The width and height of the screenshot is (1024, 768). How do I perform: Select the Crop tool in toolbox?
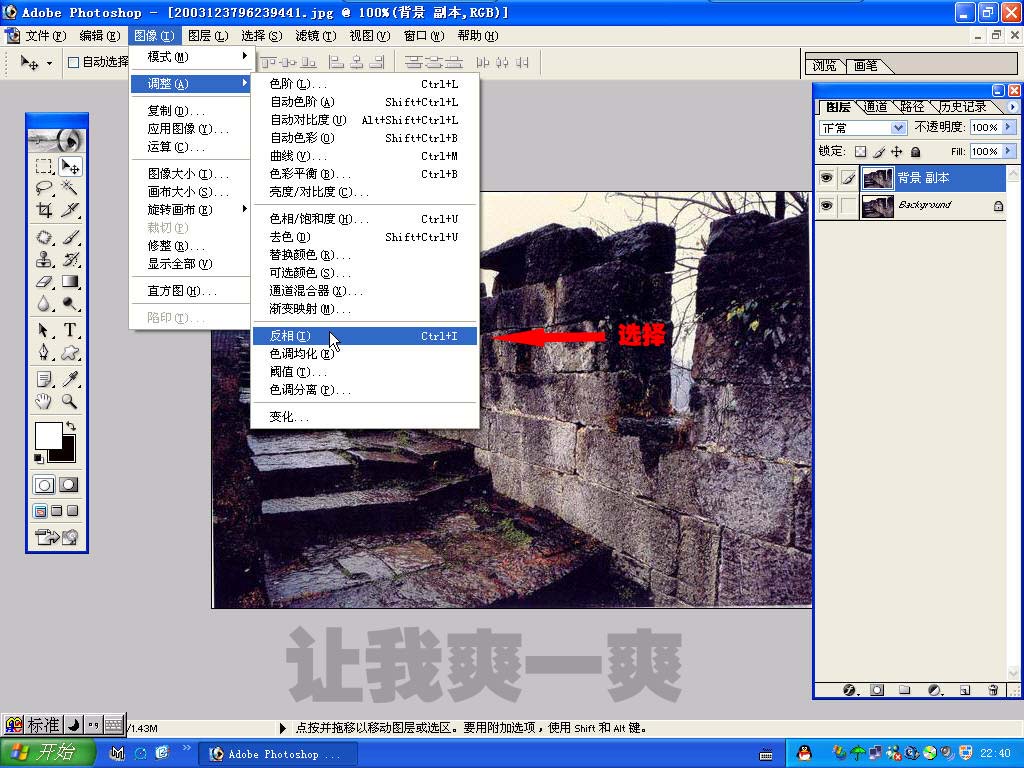coord(44,210)
